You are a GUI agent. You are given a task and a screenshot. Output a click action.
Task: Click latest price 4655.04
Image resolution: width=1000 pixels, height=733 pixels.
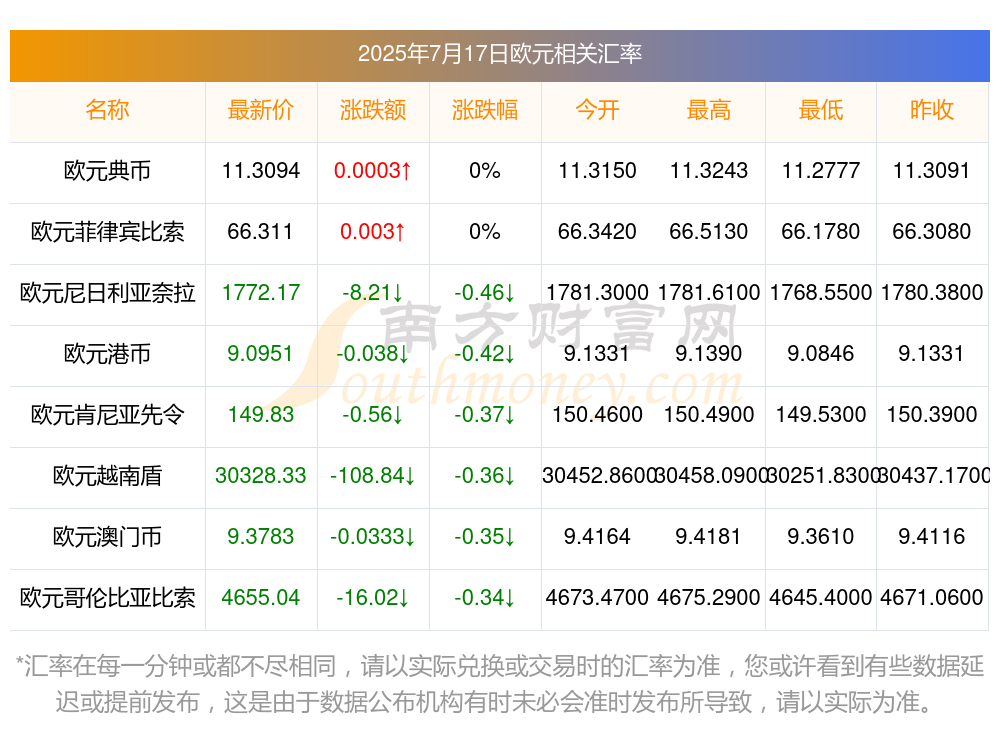[260, 598]
